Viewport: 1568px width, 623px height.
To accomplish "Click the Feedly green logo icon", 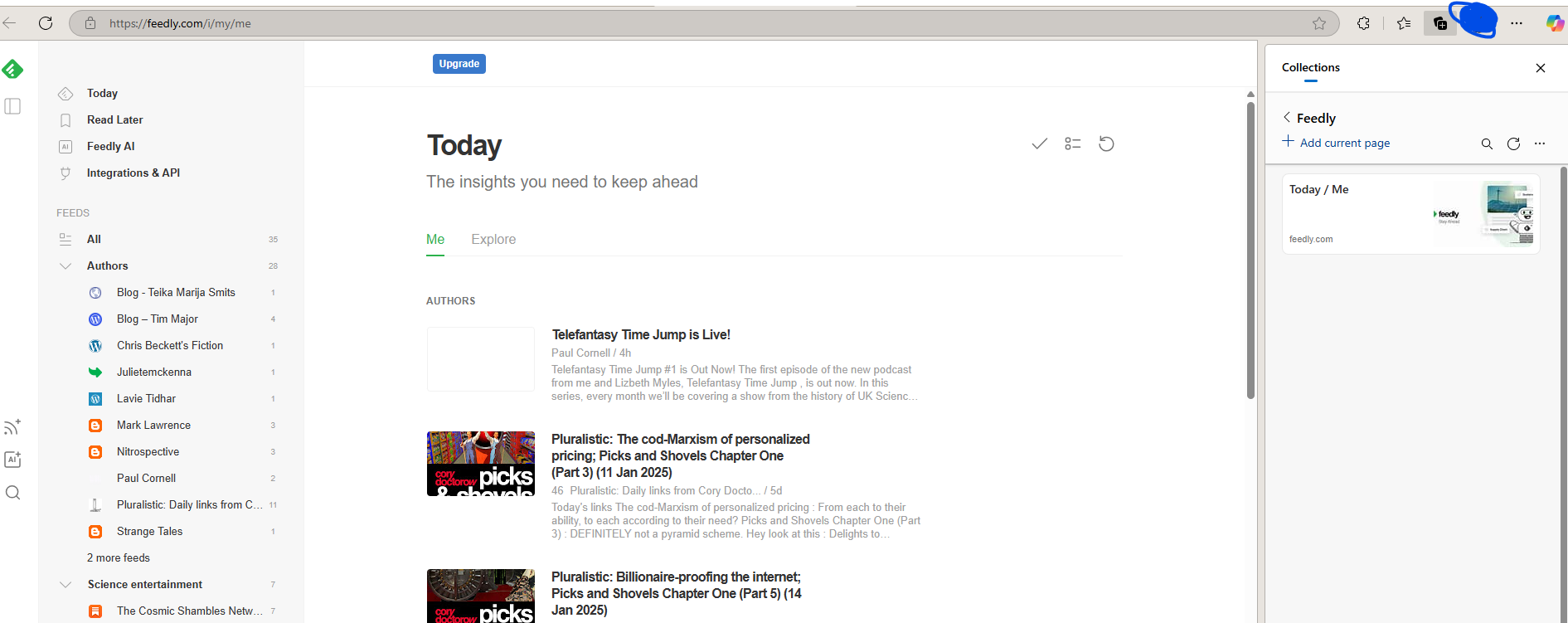I will 12,70.
